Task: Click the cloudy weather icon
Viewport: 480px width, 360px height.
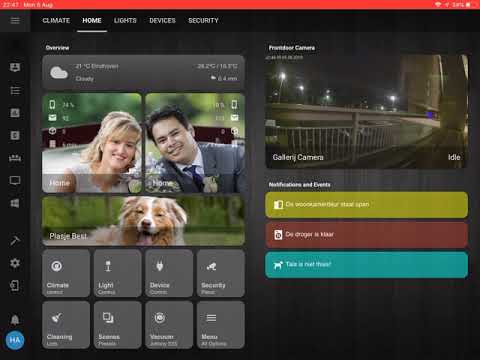Action: [59, 72]
